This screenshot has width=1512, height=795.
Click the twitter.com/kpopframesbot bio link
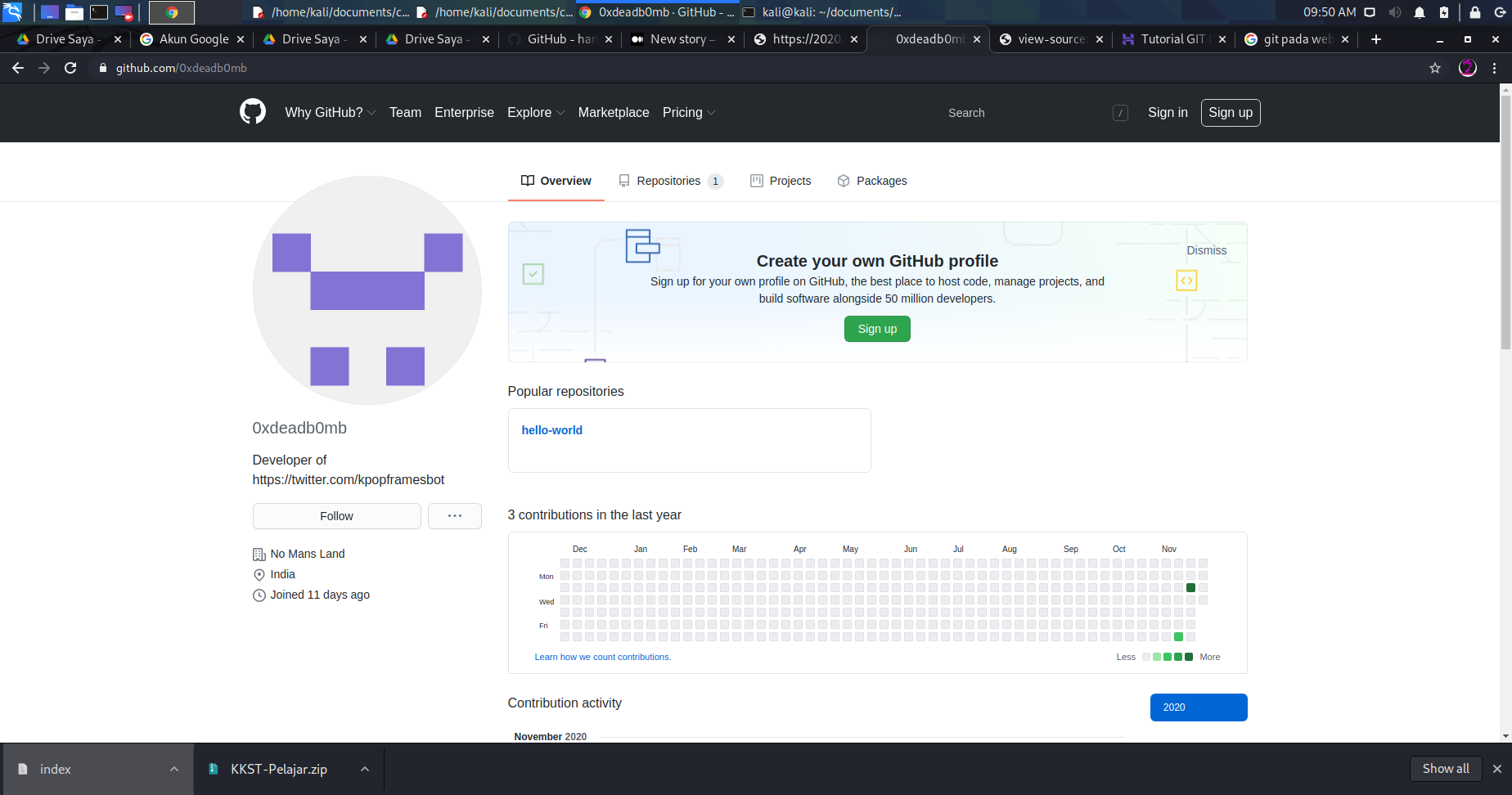pos(349,479)
